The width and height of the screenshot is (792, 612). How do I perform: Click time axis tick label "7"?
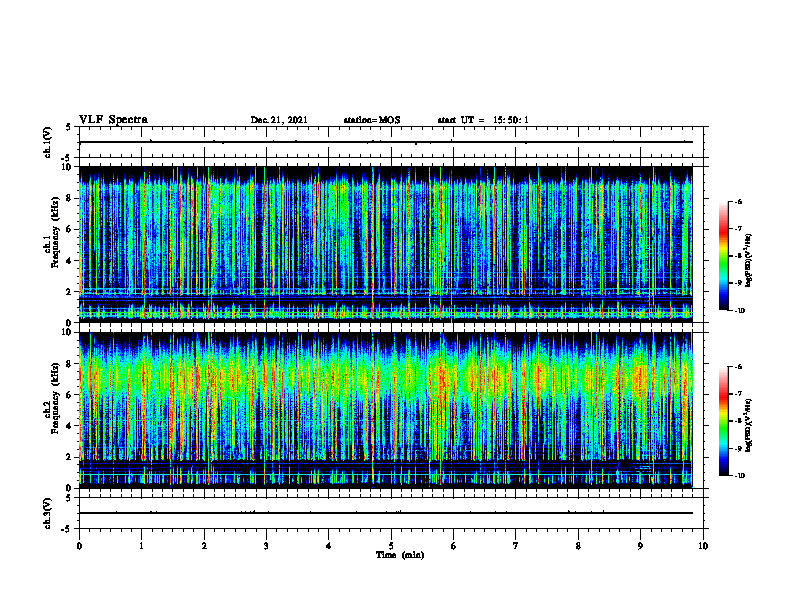(516, 546)
